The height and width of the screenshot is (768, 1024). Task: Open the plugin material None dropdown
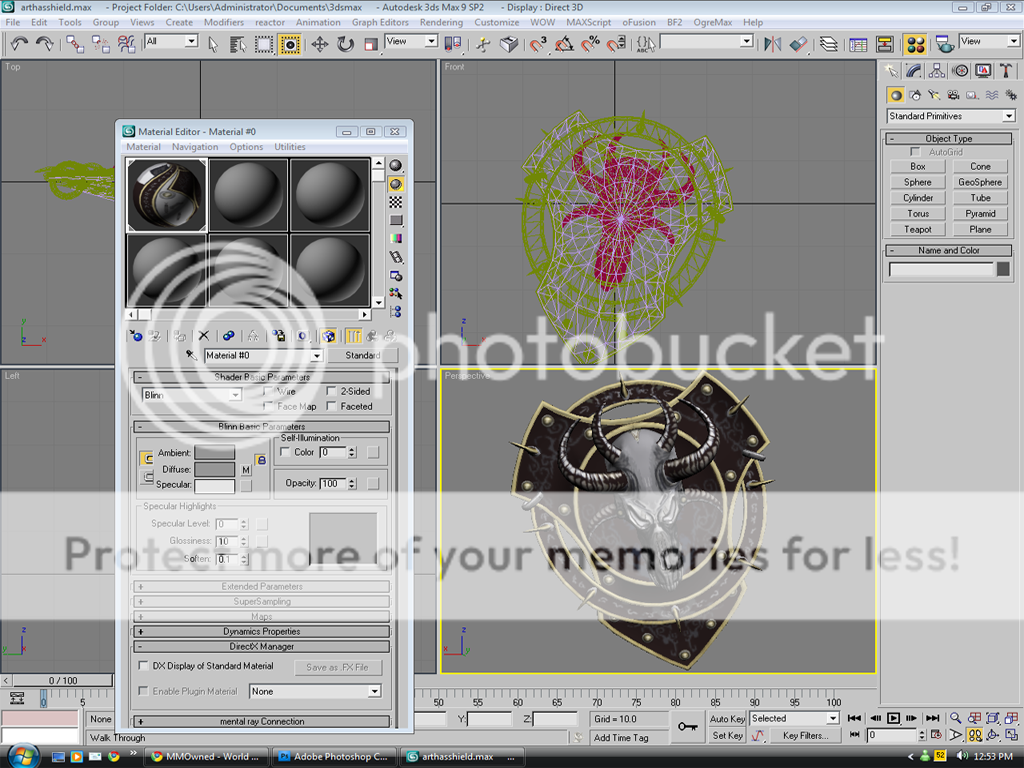coord(315,691)
